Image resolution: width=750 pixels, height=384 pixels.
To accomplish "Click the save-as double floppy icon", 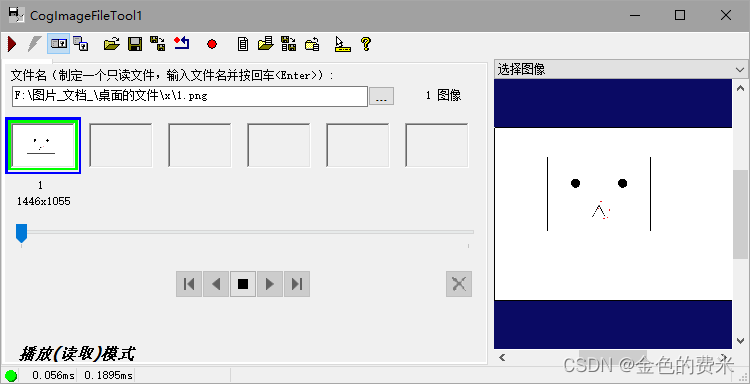I will pyautogui.click(x=157, y=44).
